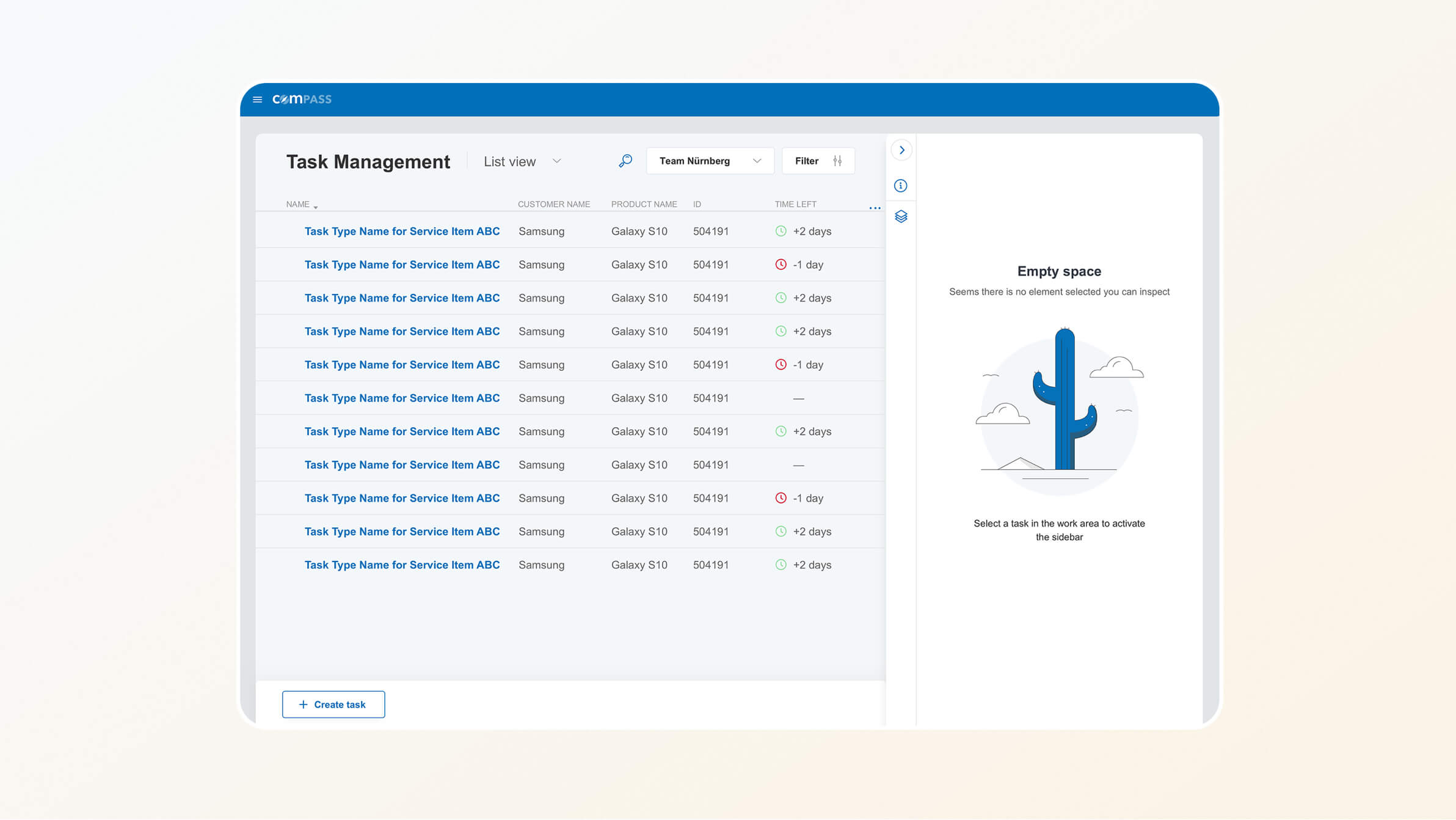1456x820 pixels.
Task: Open the Filter panel
Action: (818, 161)
